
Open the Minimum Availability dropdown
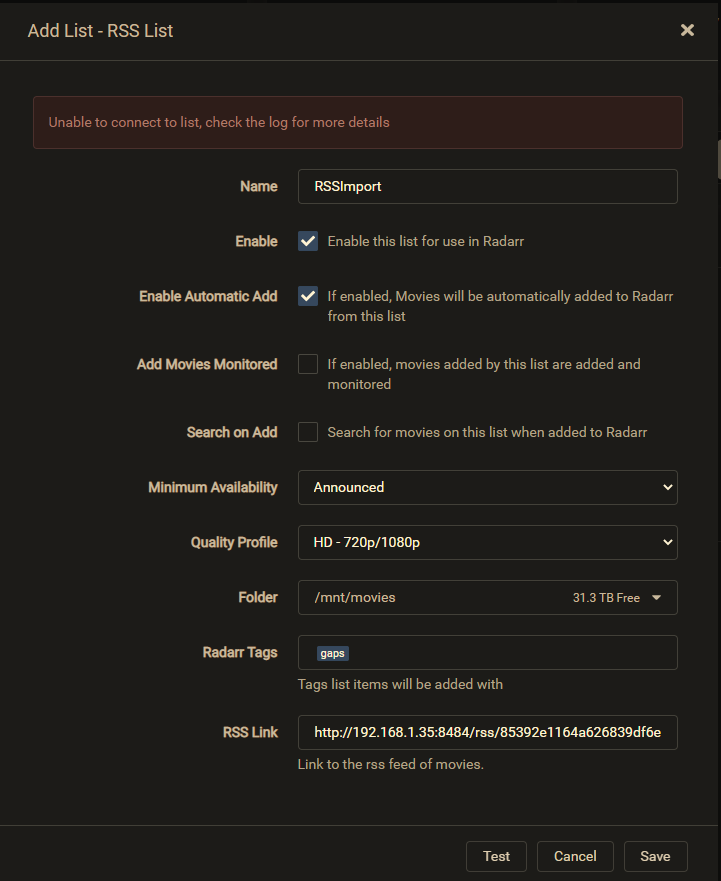click(487, 487)
